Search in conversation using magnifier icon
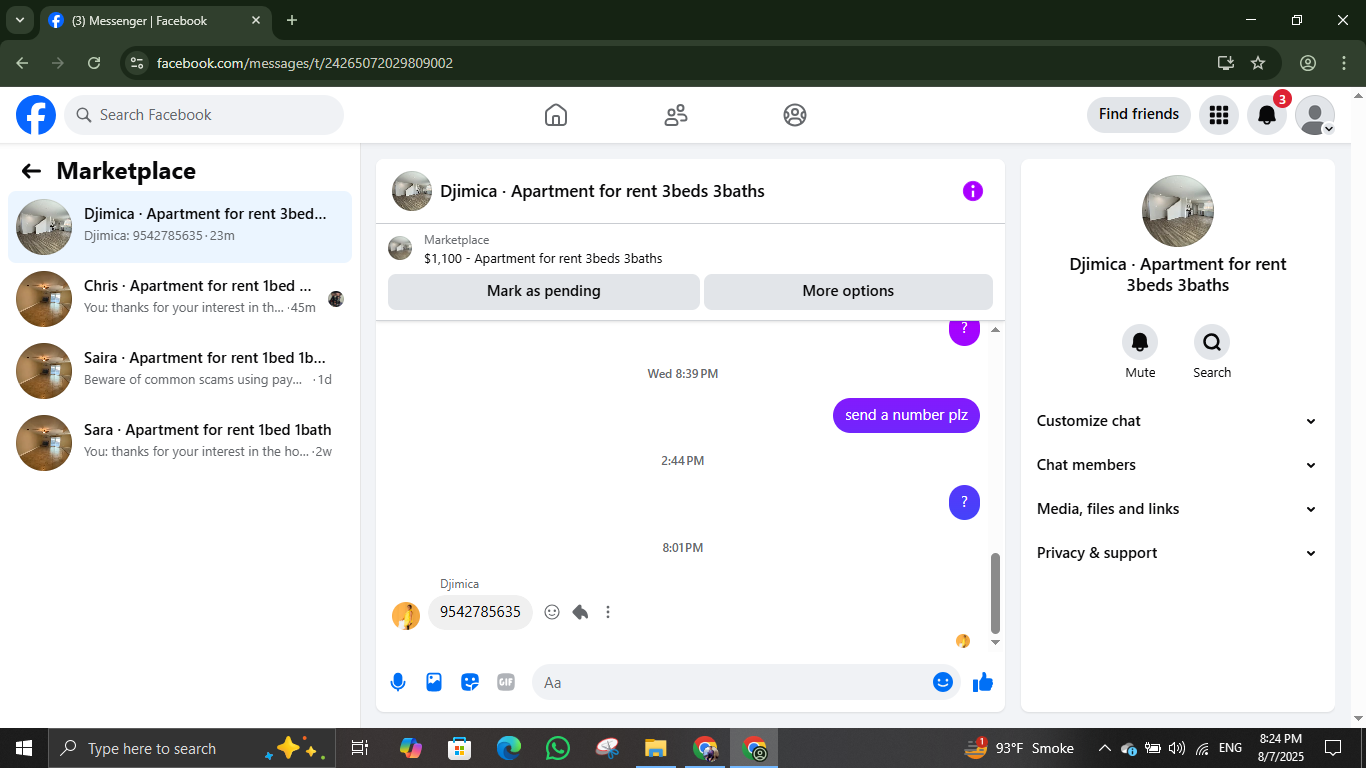This screenshot has height=768, width=1366. (1212, 343)
